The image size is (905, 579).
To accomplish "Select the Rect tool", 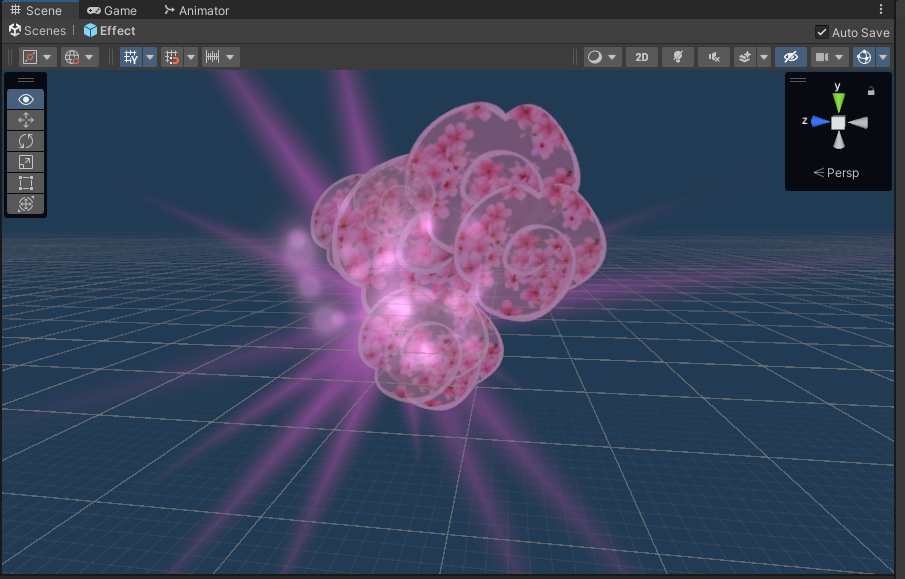I will 25,183.
